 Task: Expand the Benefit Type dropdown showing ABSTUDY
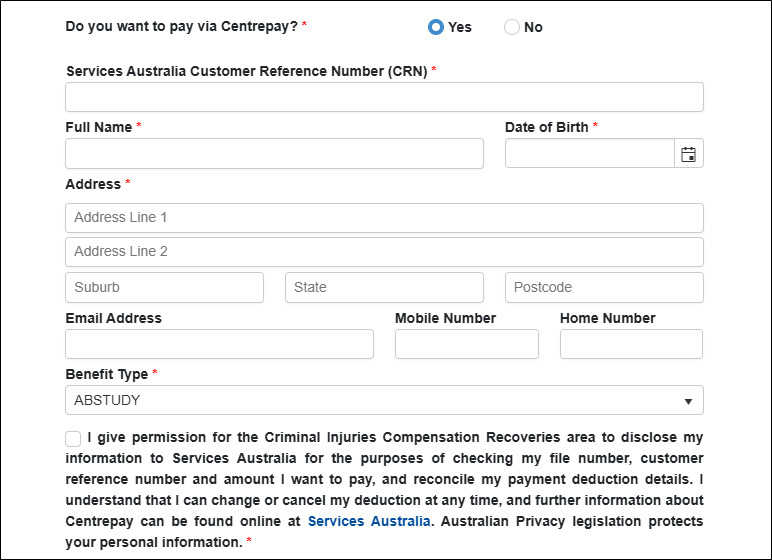click(384, 400)
